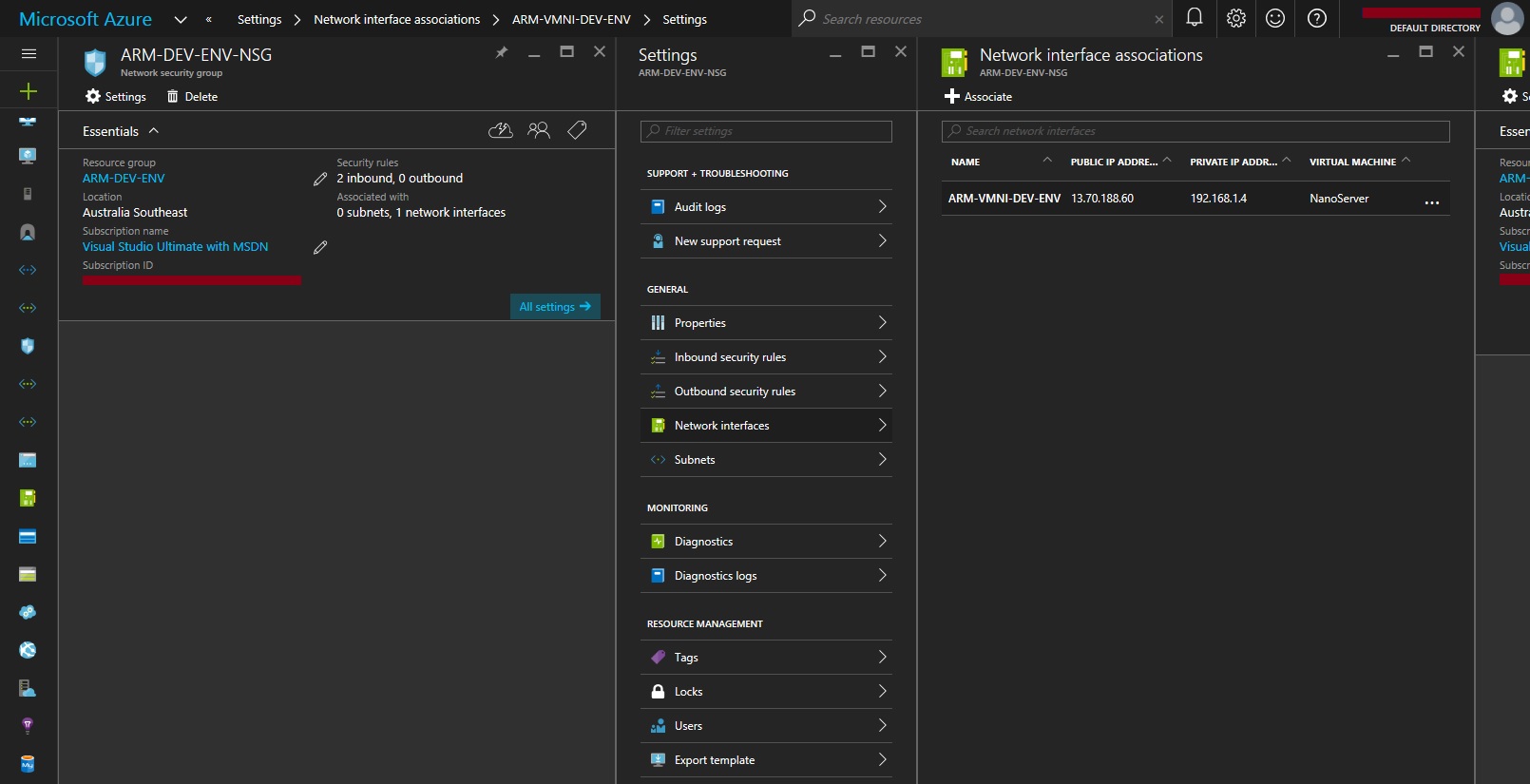The height and width of the screenshot is (784, 1530).
Task: Open New support request
Action: pos(766,241)
